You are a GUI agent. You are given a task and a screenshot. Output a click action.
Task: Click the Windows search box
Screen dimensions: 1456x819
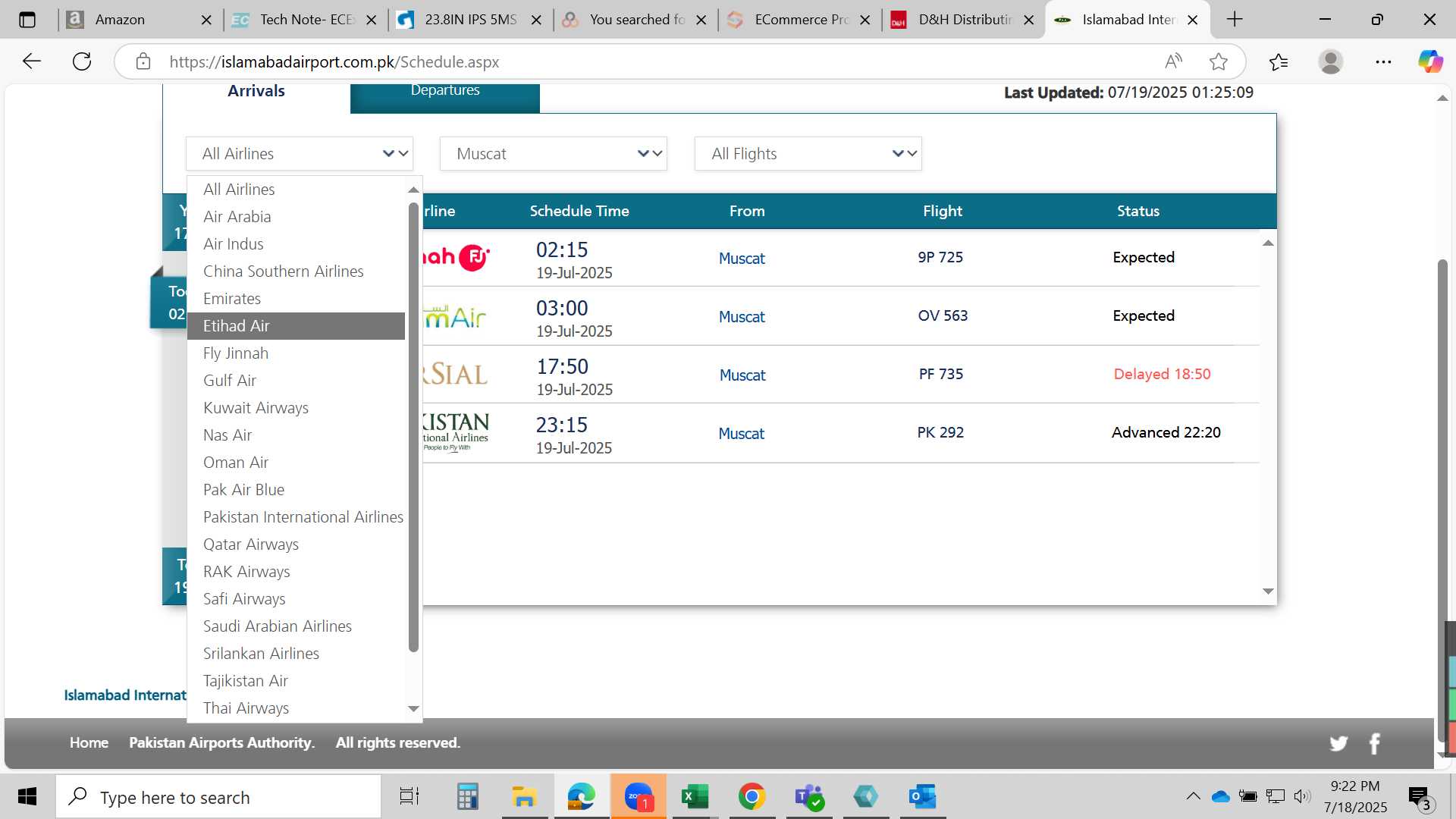218,797
